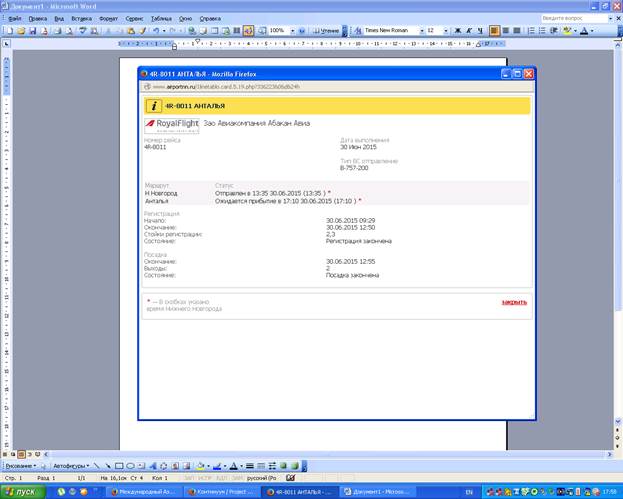This screenshot has width=623, height=499.
Task: Select the Rectangle drawing tool
Action: (x=119, y=466)
